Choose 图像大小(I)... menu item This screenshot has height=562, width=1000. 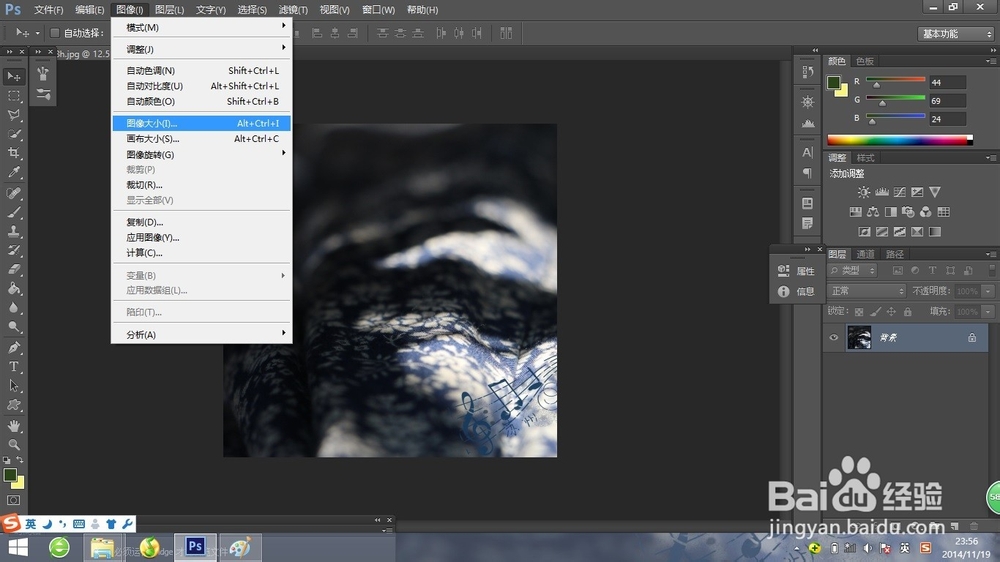tap(202, 123)
